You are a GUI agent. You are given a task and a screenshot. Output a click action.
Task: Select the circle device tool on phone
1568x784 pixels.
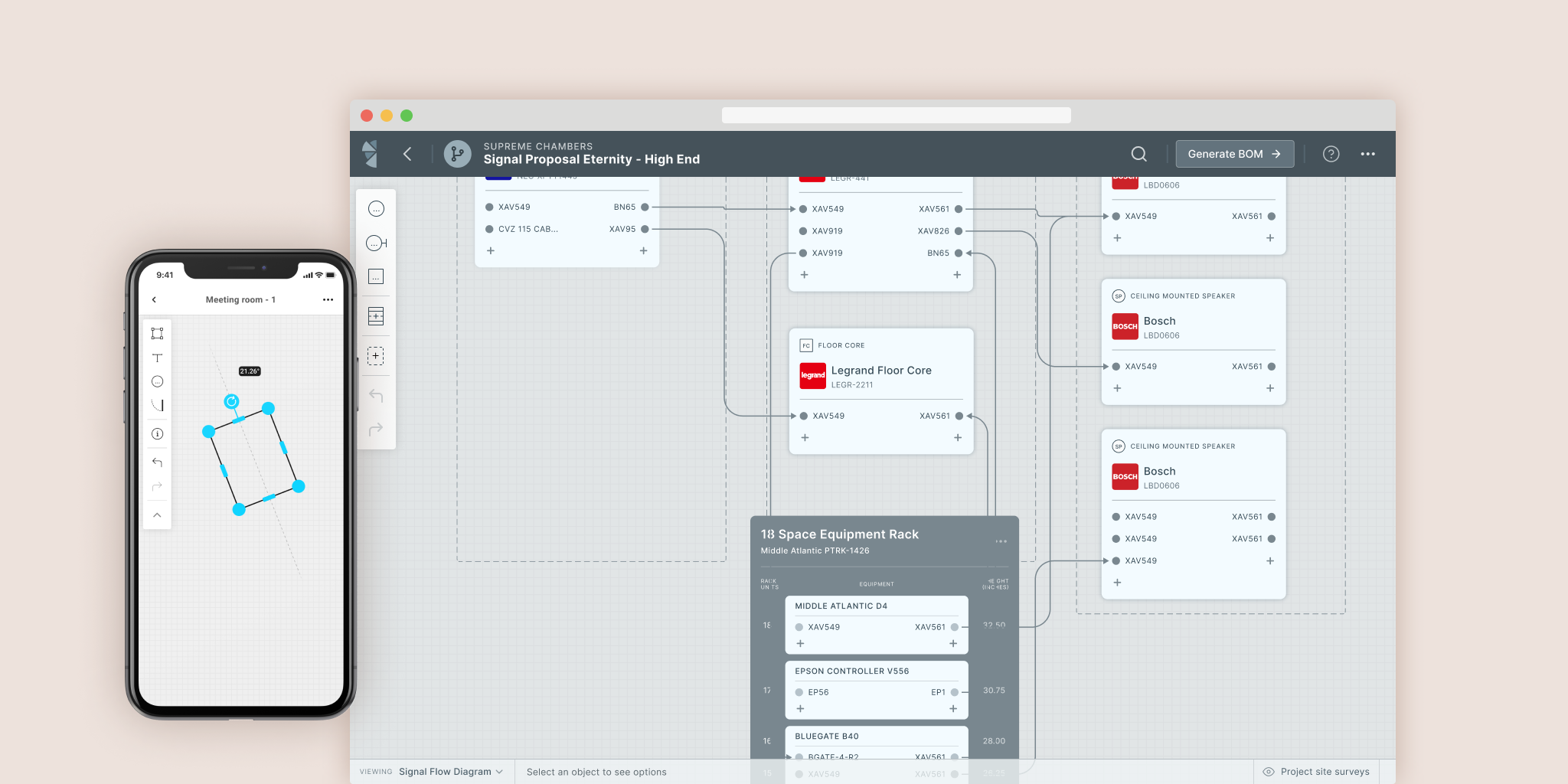click(x=157, y=381)
